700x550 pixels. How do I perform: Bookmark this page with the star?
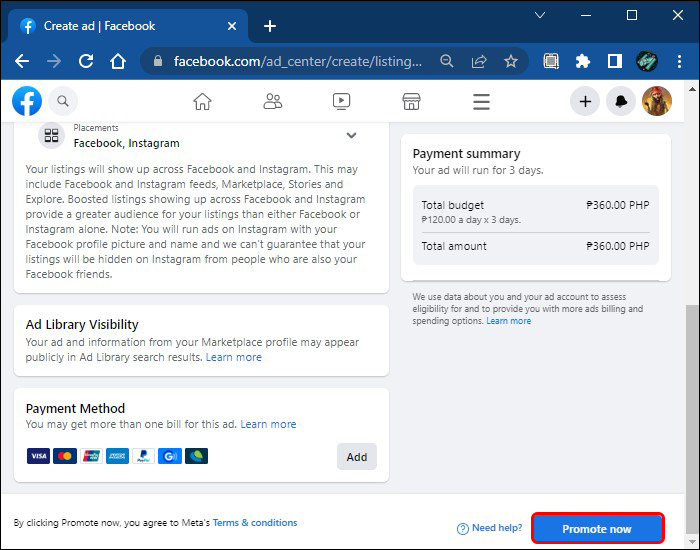511,61
